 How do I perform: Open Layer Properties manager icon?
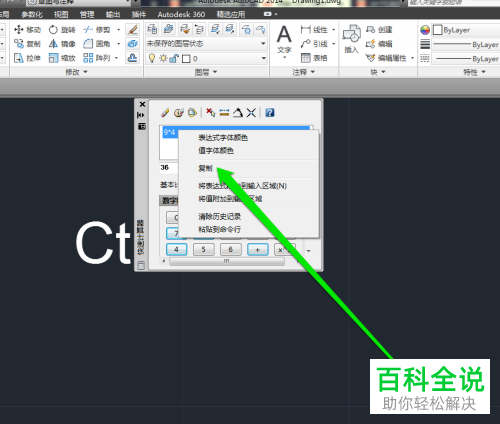pos(152,29)
